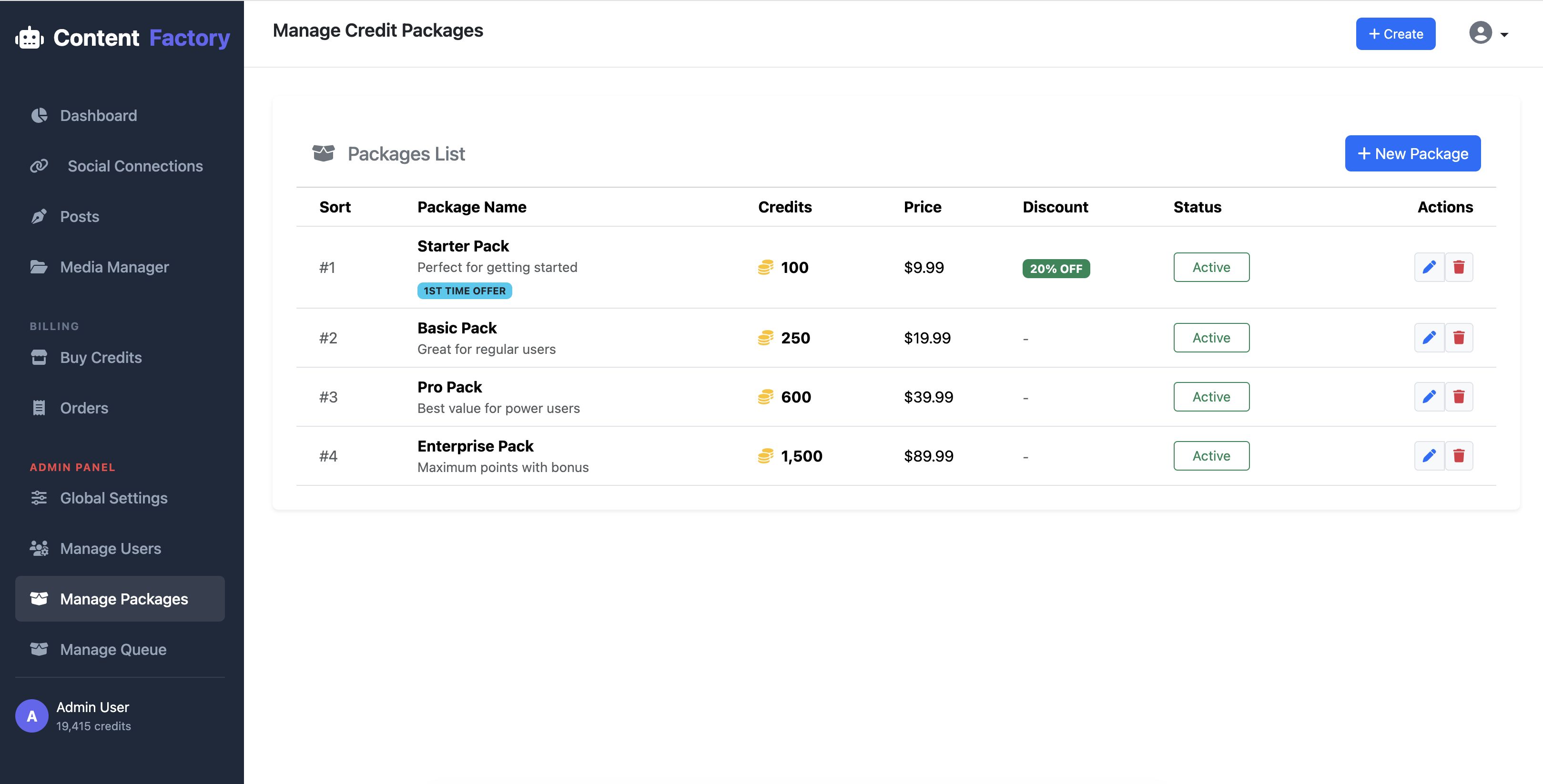Toggle the Enterprise Pack Active status badge
Image resolution: width=1543 pixels, height=784 pixels.
(x=1210, y=456)
